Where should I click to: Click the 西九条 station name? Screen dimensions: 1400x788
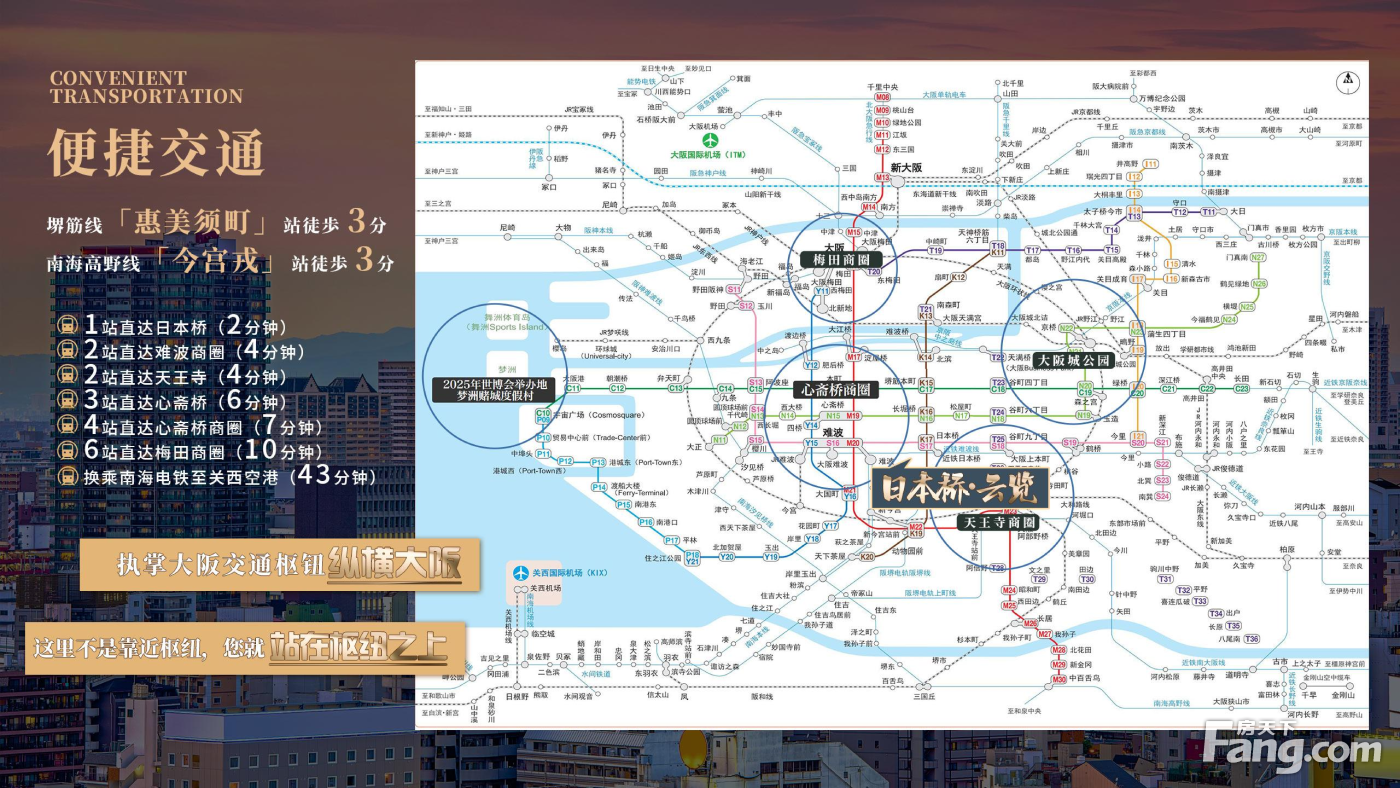(721, 339)
